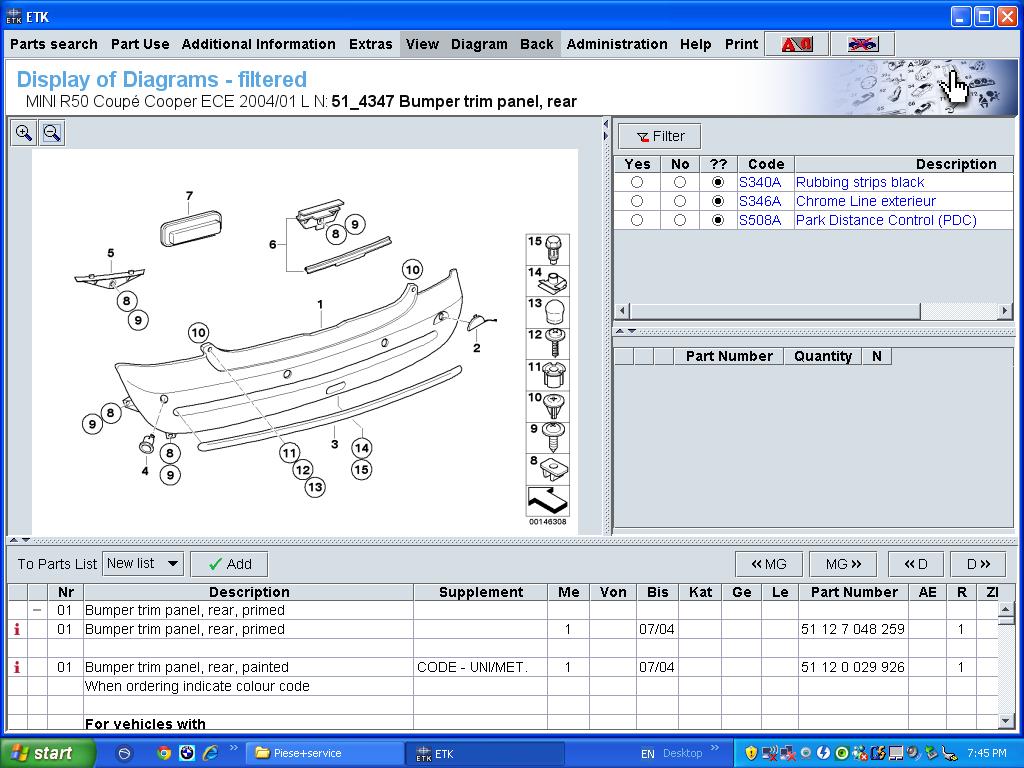Click the info icon beside painted bumper row
The height and width of the screenshot is (768, 1024).
17,667
